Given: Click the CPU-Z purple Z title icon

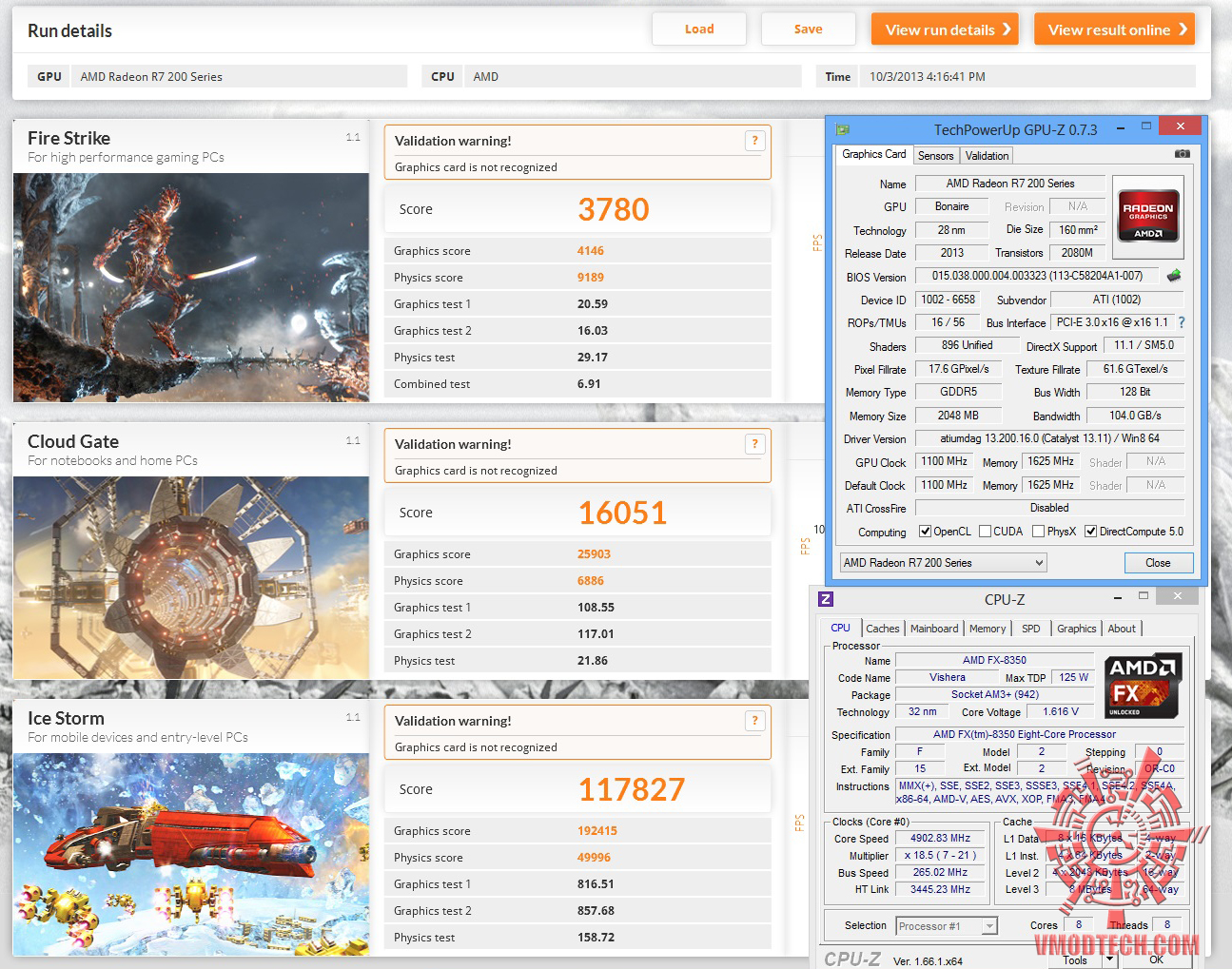Looking at the screenshot, I should [826, 599].
